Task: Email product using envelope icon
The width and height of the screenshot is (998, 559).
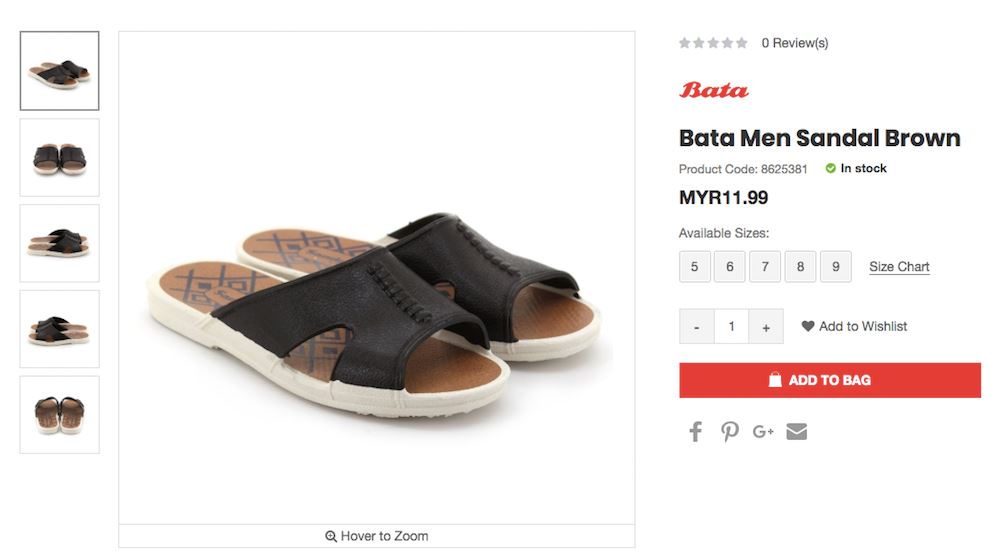Action: pos(796,432)
